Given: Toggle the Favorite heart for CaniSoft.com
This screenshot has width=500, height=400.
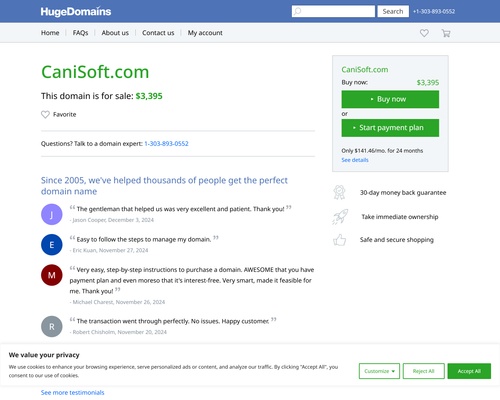Looking at the screenshot, I should click(x=45, y=114).
